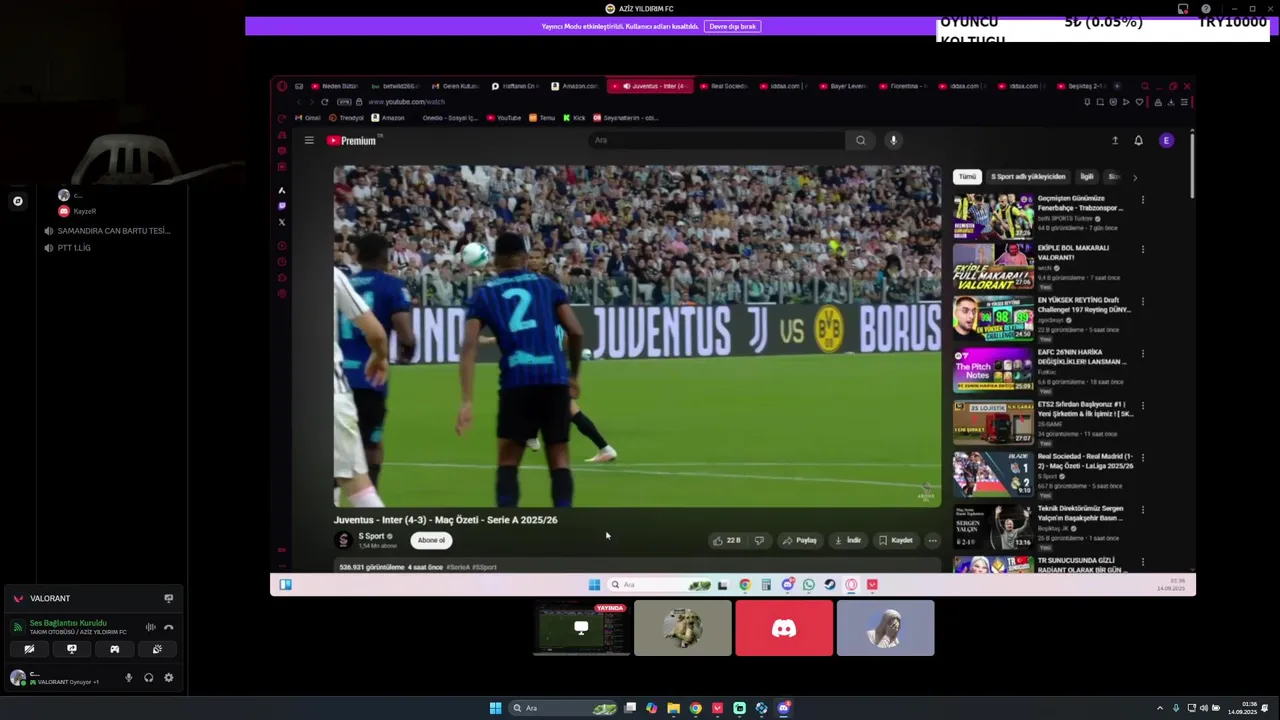Open Google Chrome from the Windows taskbar
This screenshot has width=1280, height=720.
(x=695, y=708)
